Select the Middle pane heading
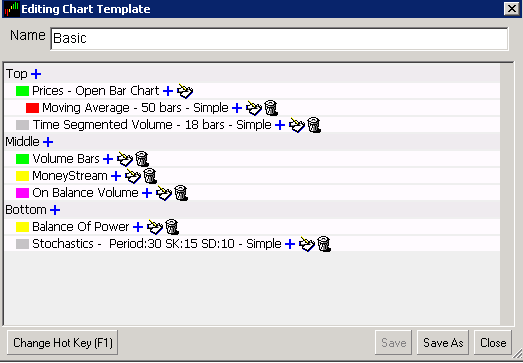Viewport: 523px width, 363px height. click(22, 142)
